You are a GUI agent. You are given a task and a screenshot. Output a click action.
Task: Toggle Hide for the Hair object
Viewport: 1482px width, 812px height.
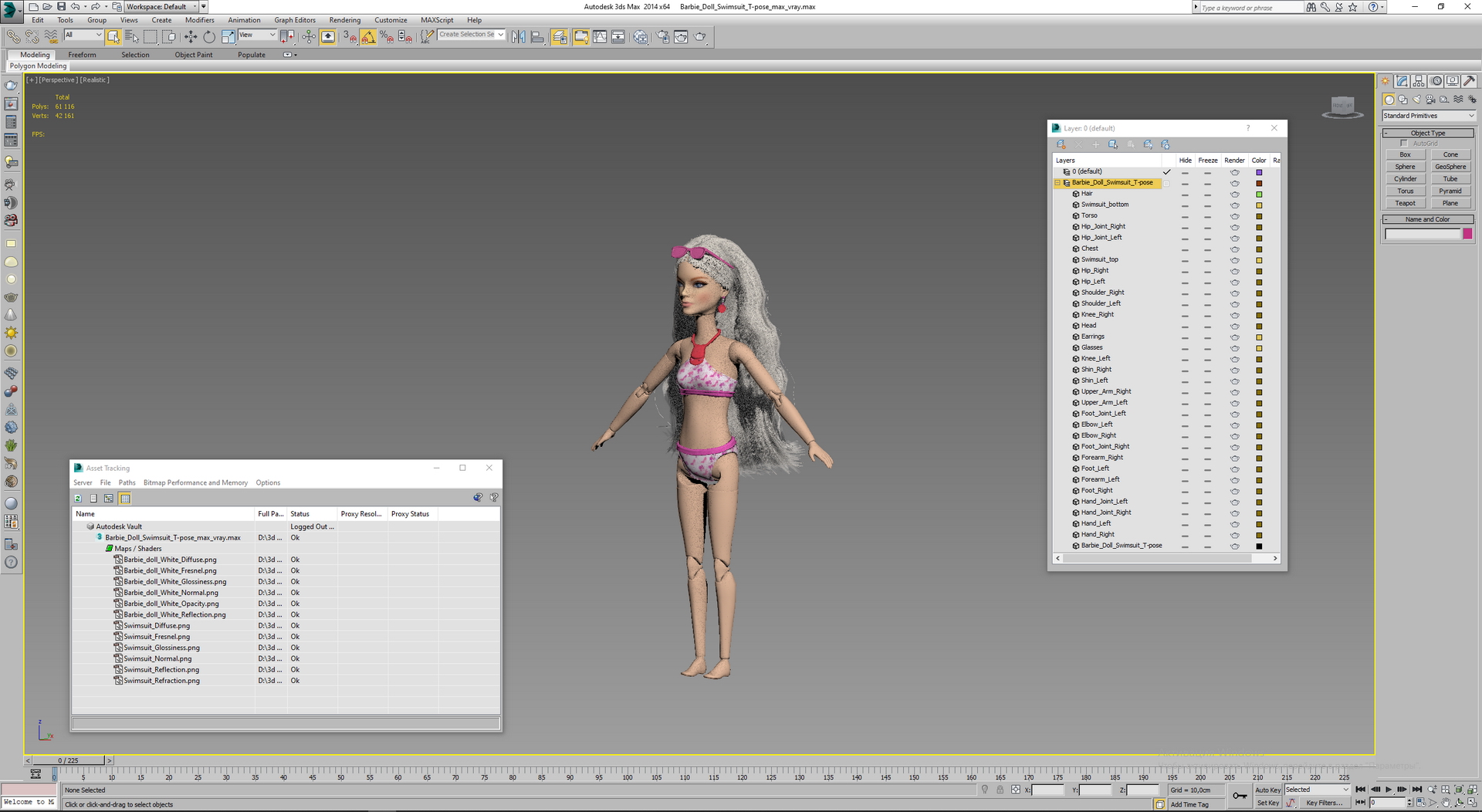pyautogui.click(x=1185, y=195)
